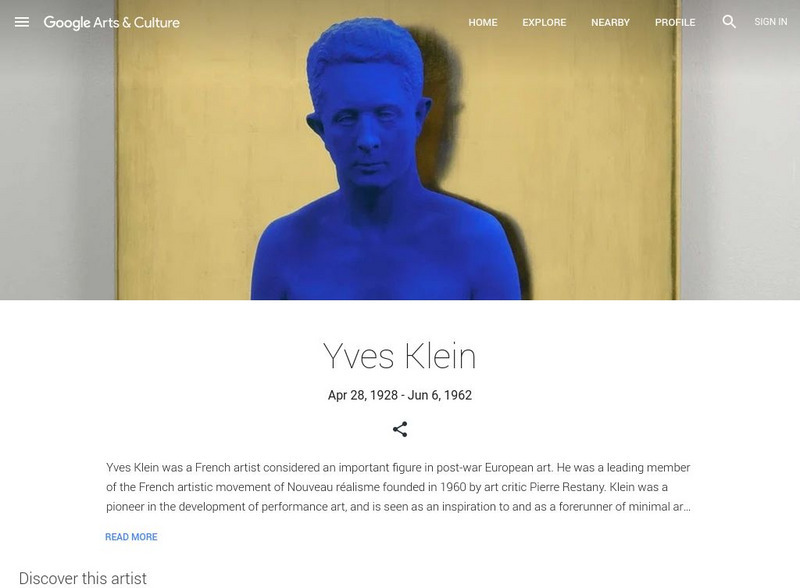Click the "Discover this artist" heading
Screen dimensions: 800x588
coord(83,578)
